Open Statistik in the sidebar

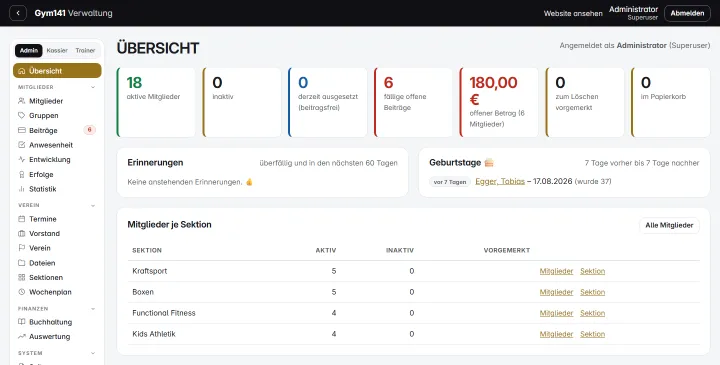(x=57, y=189)
